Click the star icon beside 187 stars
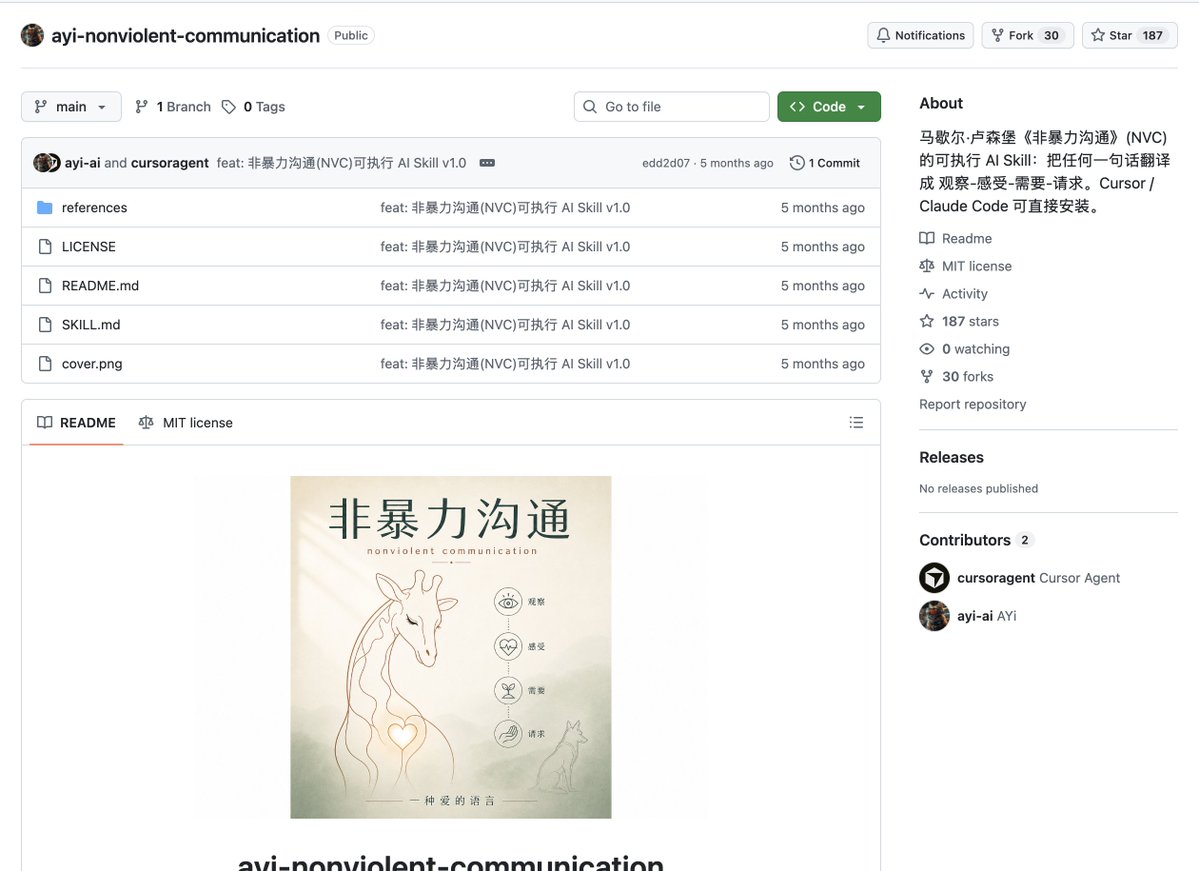Screen dimensions: 1199x871 click(x=927, y=321)
